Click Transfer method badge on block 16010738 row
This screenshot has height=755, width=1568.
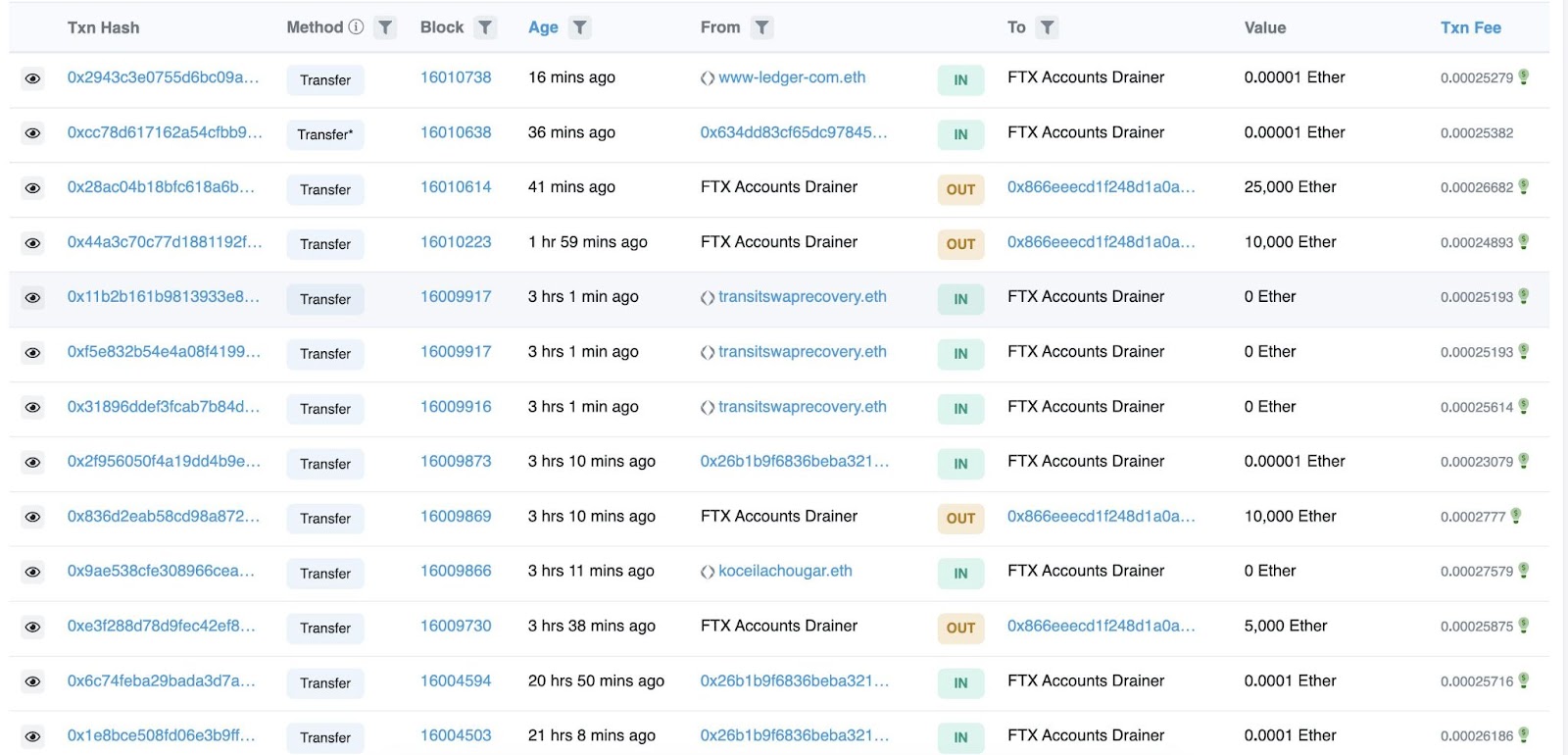coord(325,79)
